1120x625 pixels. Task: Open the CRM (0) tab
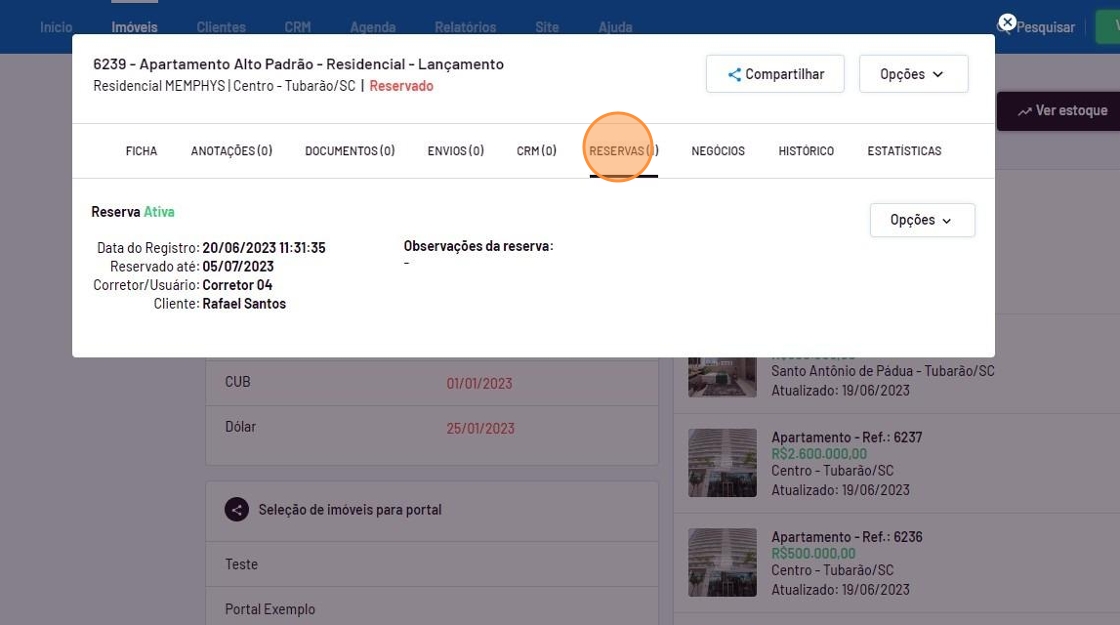coord(536,151)
